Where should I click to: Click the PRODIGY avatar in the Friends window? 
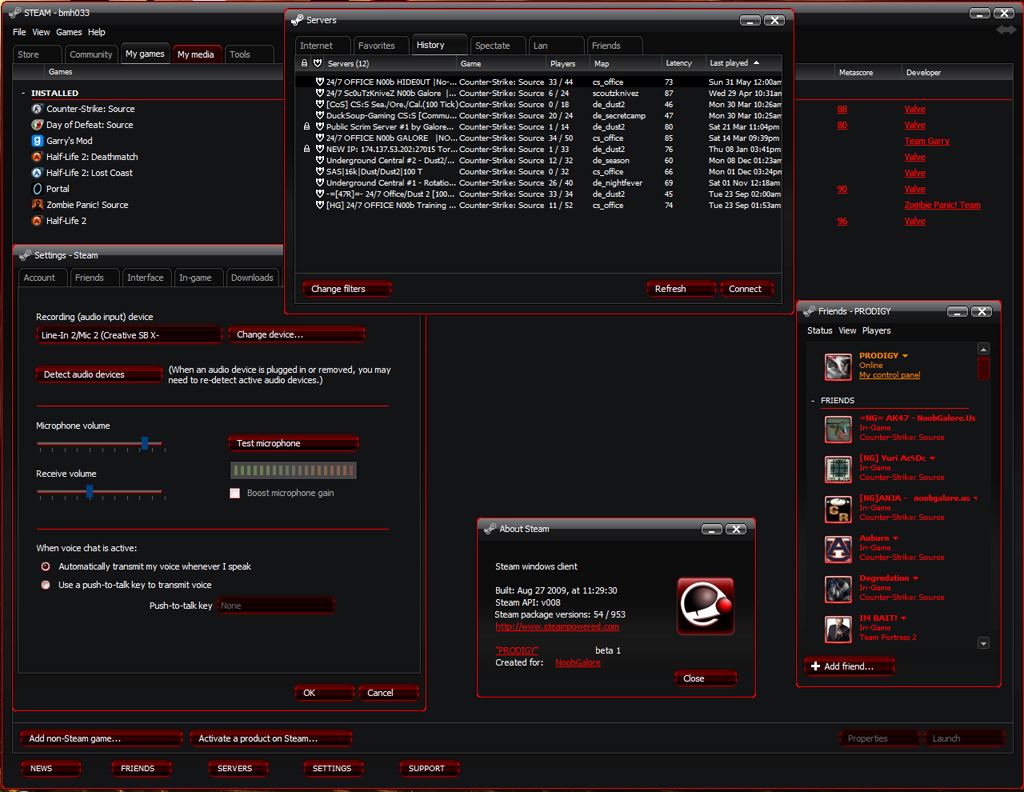(838, 366)
